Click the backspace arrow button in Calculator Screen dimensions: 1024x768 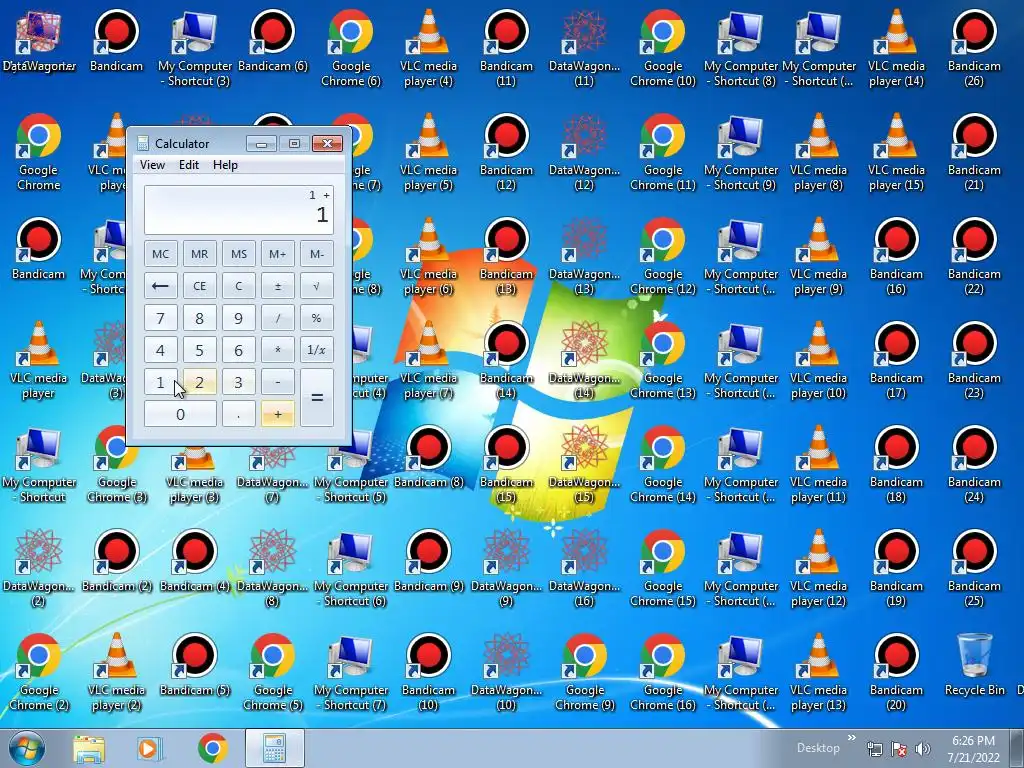[x=161, y=286]
